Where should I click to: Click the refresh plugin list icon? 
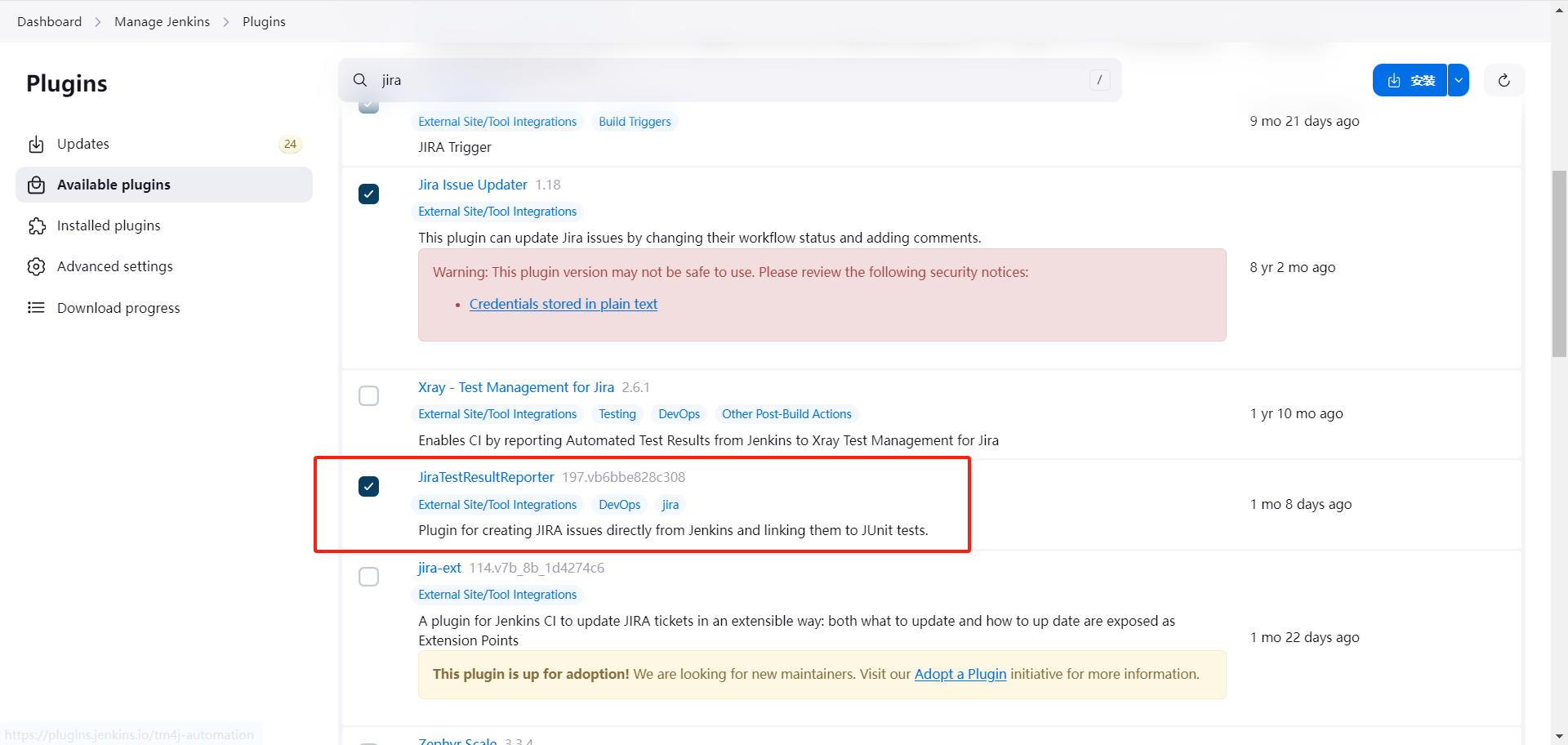coord(1504,80)
